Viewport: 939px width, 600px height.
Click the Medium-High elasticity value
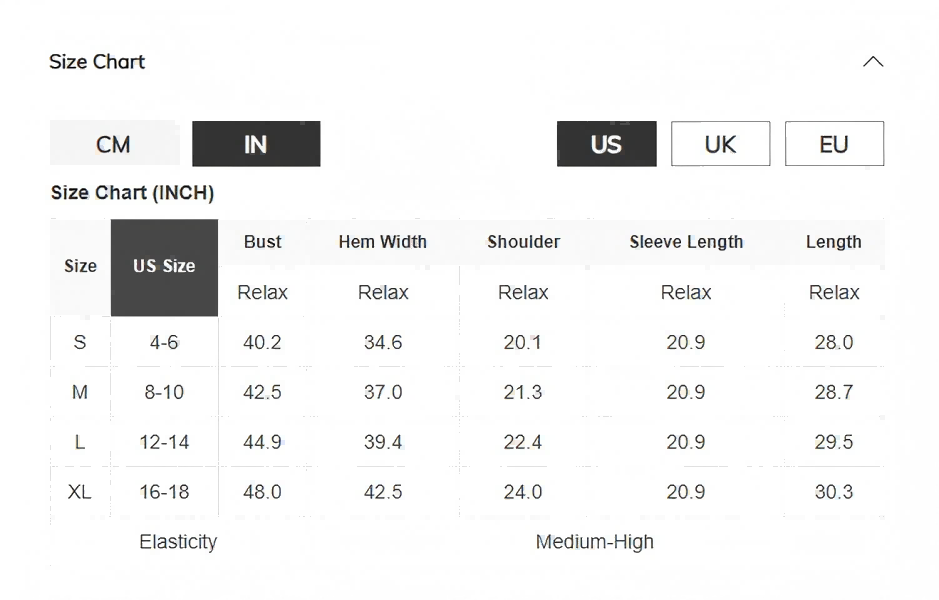point(594,542)
